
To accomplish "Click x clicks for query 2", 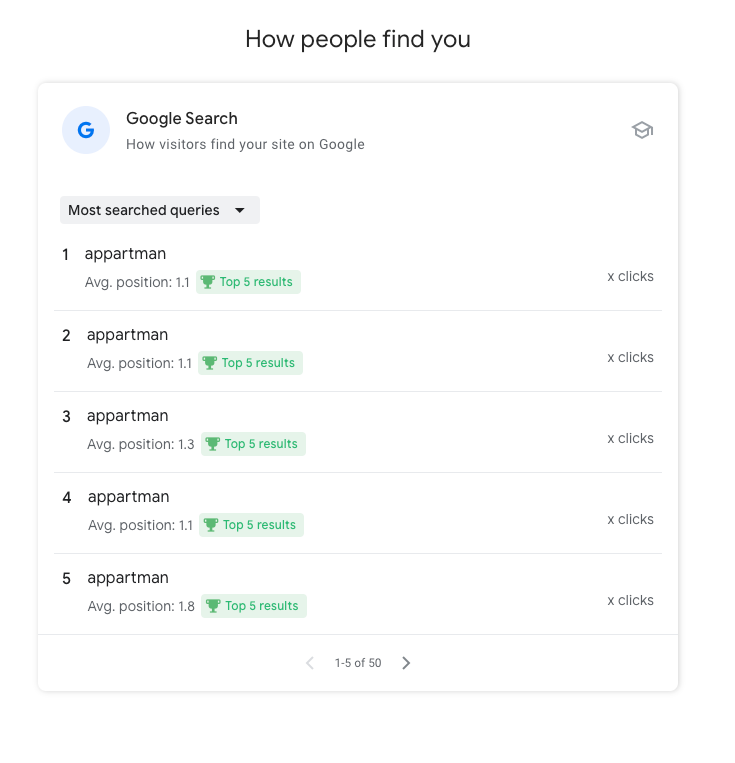I will click(x=630, y=358).
